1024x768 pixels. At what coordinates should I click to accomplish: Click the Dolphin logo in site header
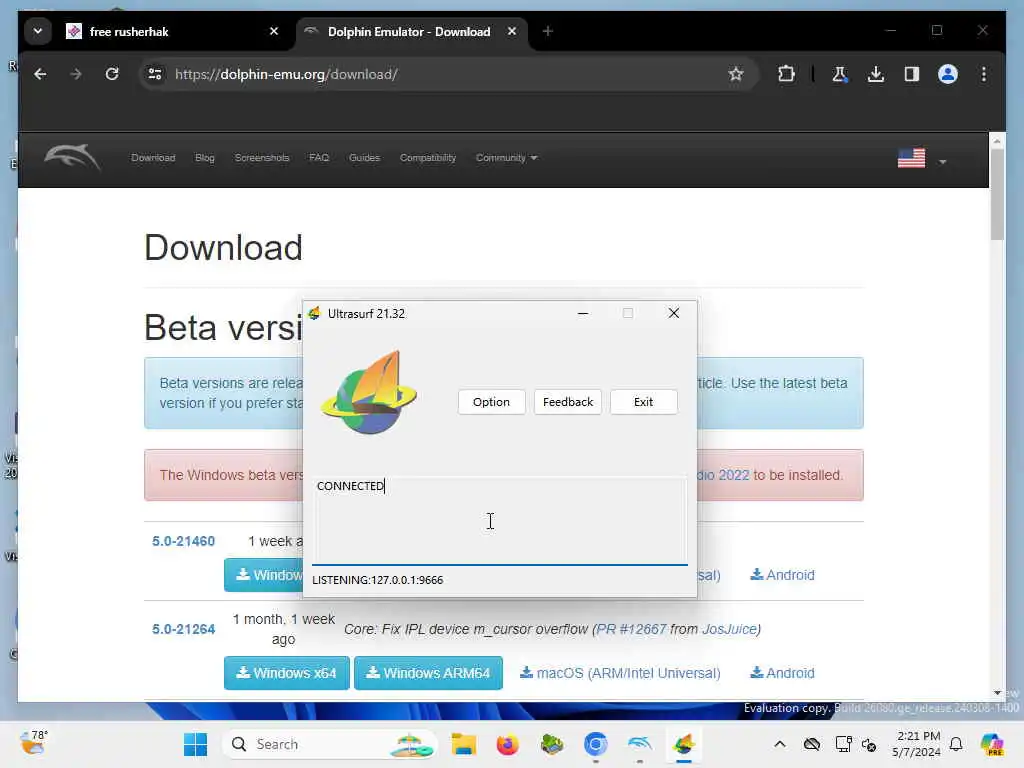[x=72, y=157]
